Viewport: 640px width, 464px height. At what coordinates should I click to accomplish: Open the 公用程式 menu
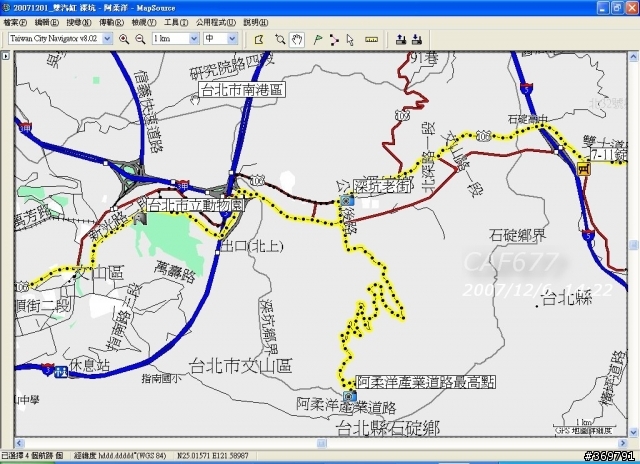216,22
